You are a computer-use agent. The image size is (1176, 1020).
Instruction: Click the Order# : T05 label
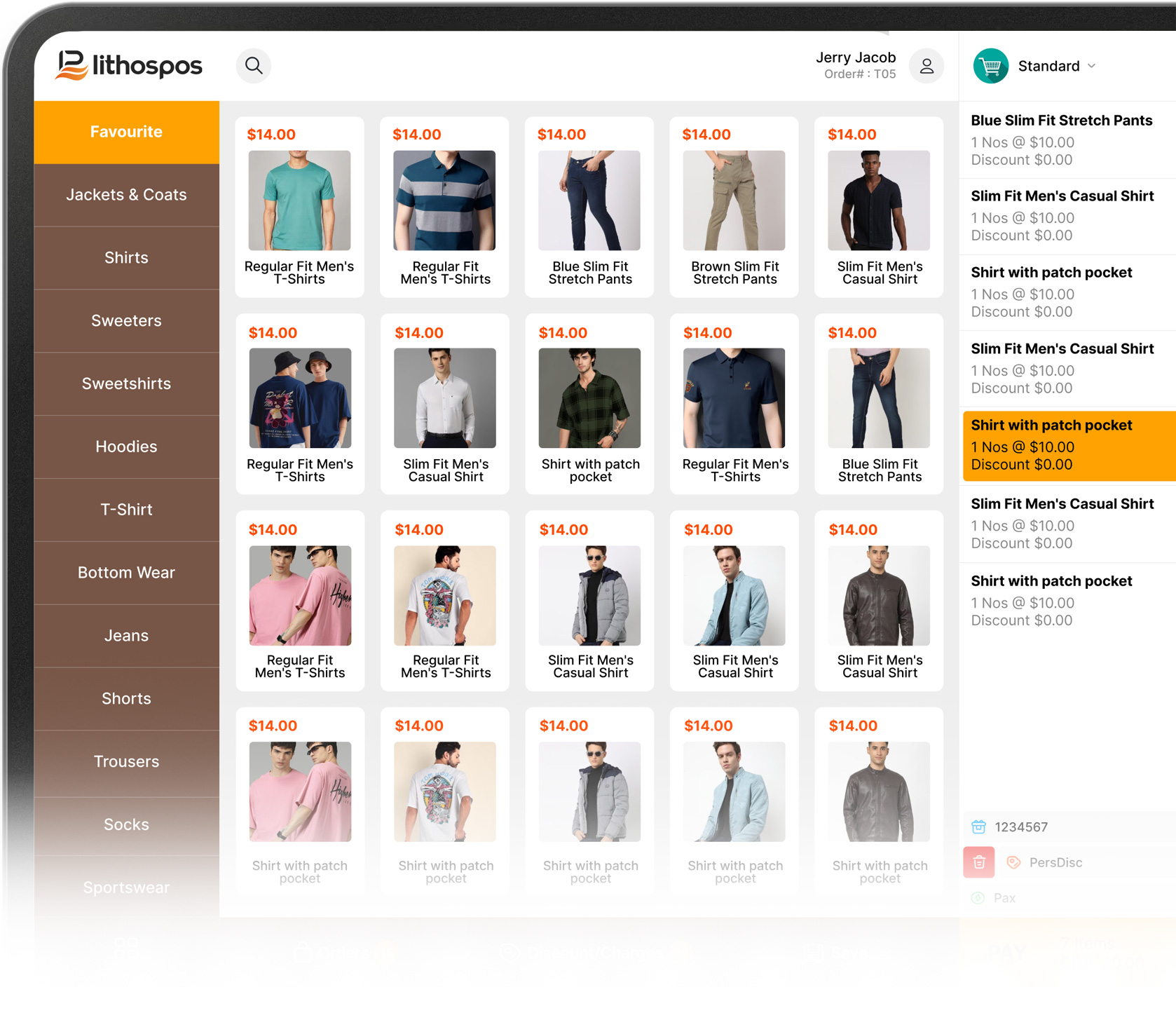(860, 74)
